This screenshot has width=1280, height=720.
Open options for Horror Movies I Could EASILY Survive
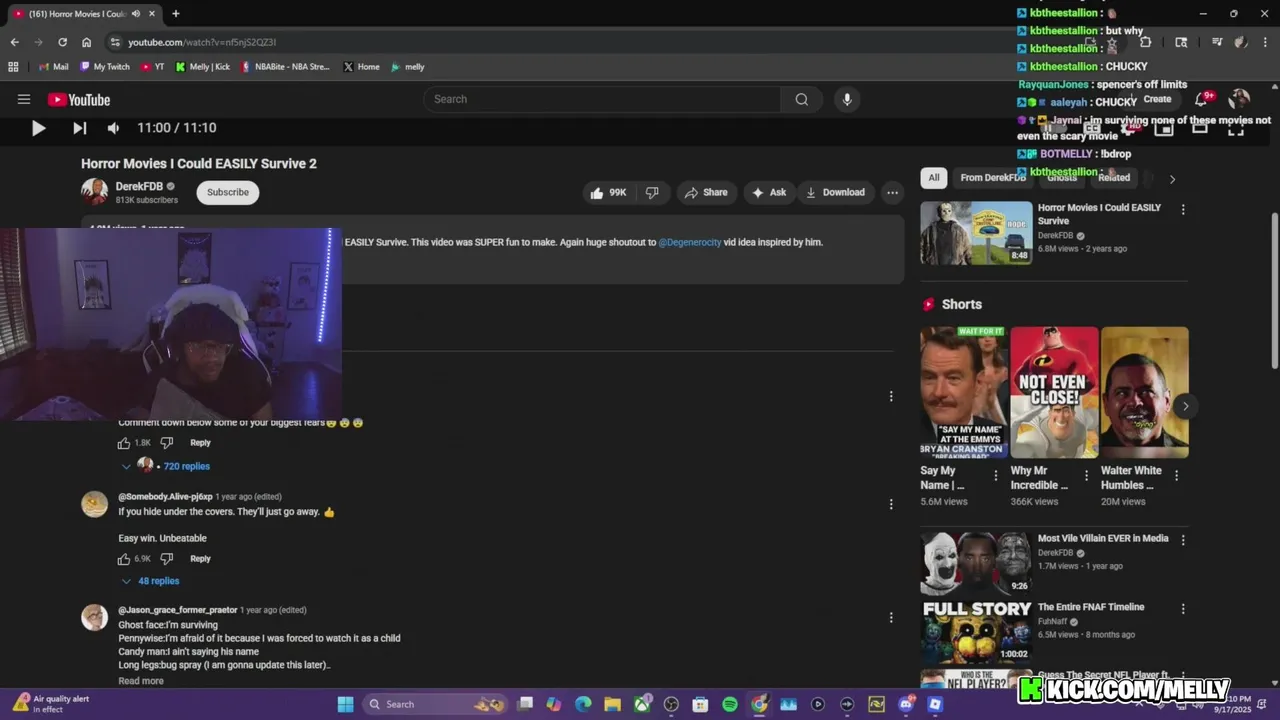pyautogui.click(x=1183, y=210)
